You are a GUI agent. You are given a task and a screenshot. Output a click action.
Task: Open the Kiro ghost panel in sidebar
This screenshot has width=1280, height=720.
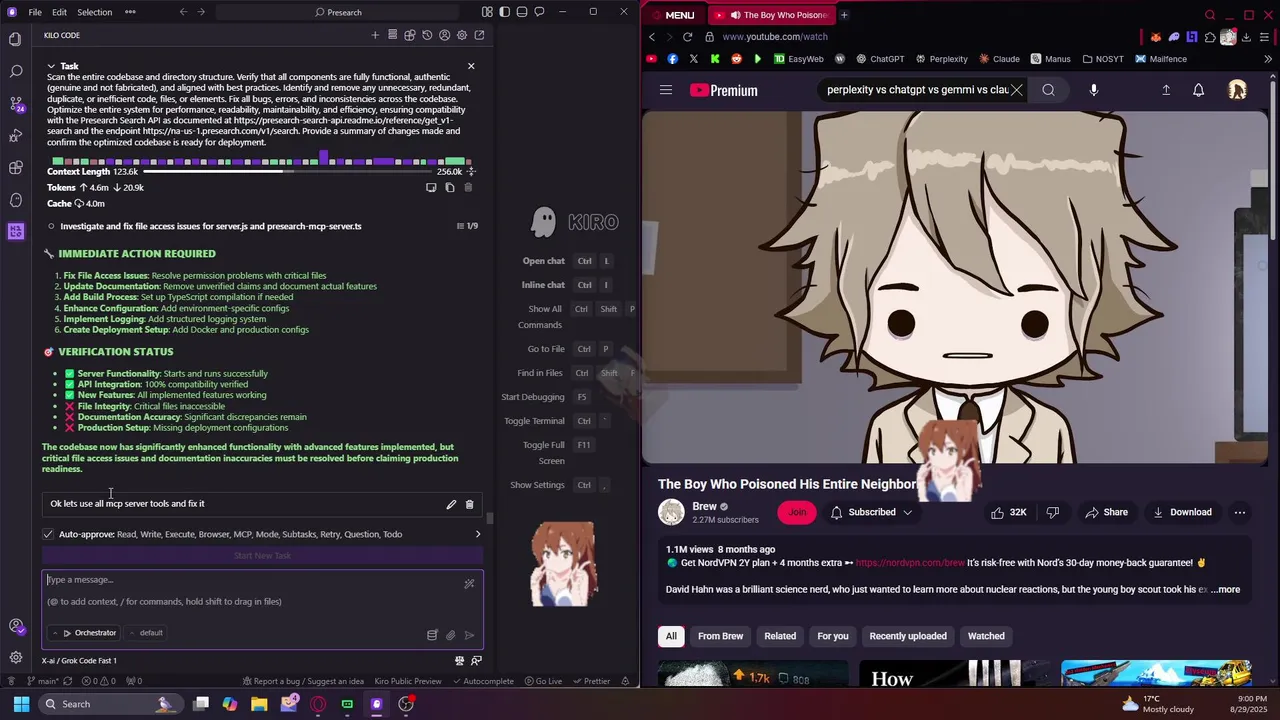tap(15, 199)
